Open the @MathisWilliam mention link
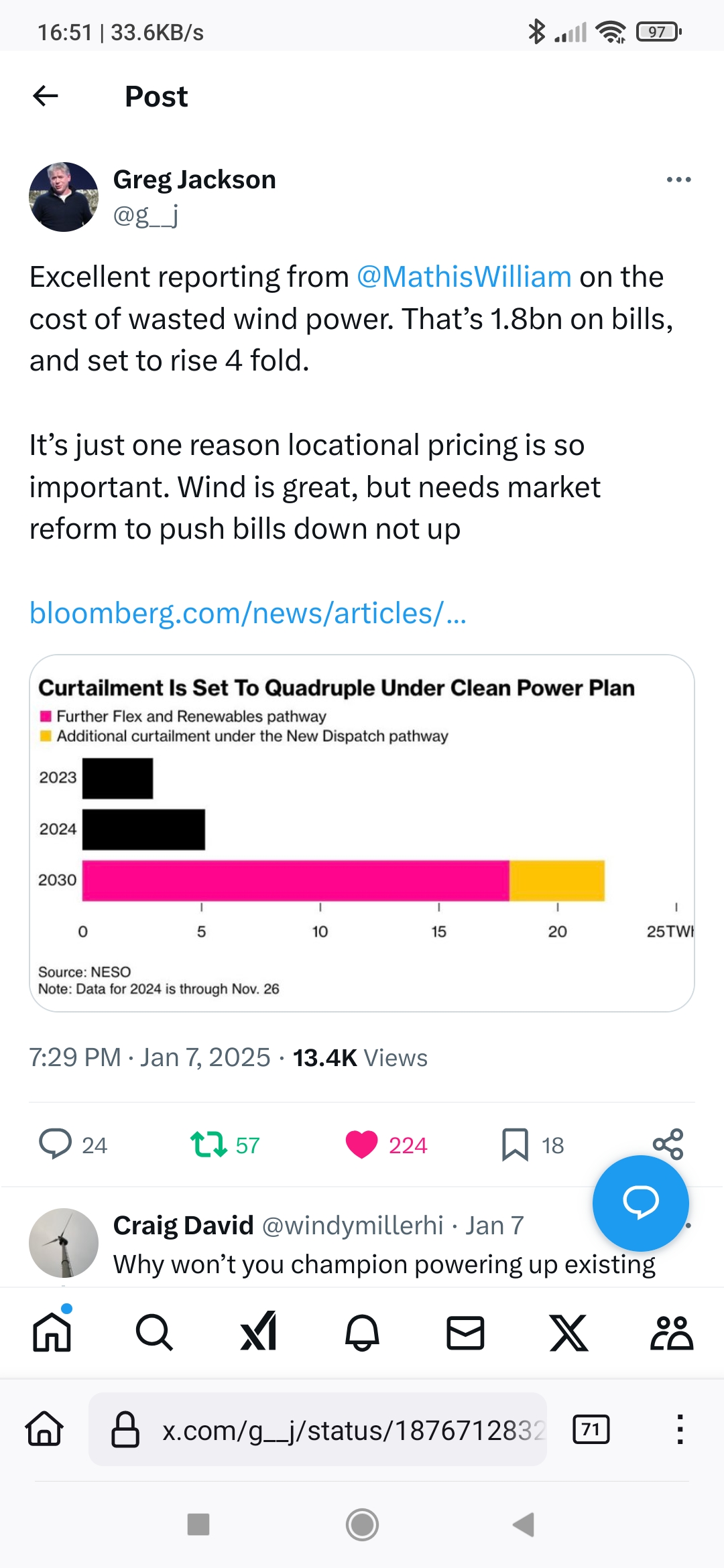724x1568 pixels. tap(464, 277)
